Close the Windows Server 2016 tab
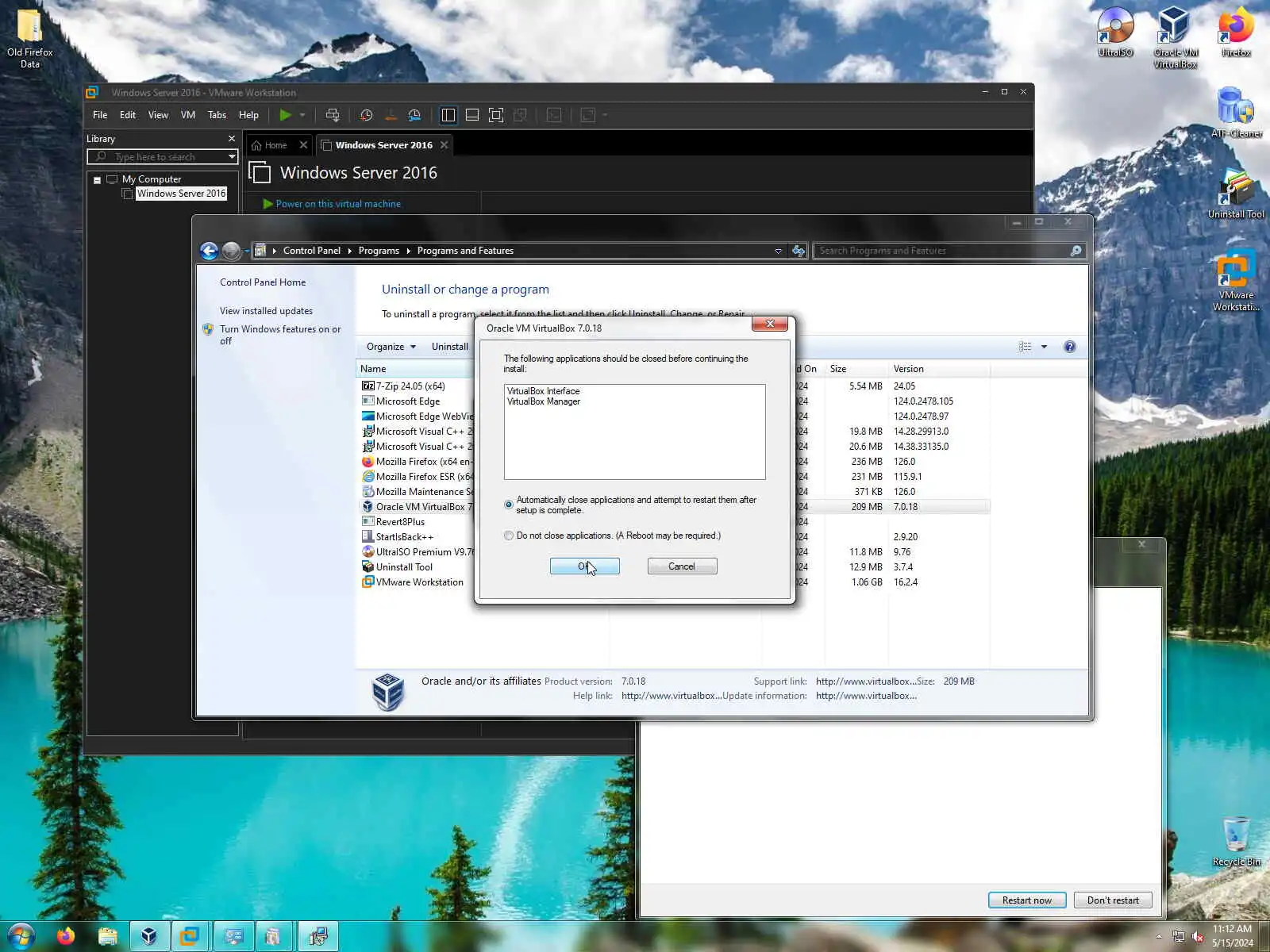 point(444,145)
